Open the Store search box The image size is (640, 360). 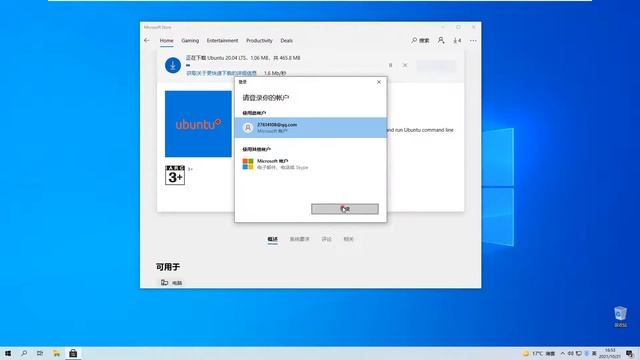click(420, 40)
